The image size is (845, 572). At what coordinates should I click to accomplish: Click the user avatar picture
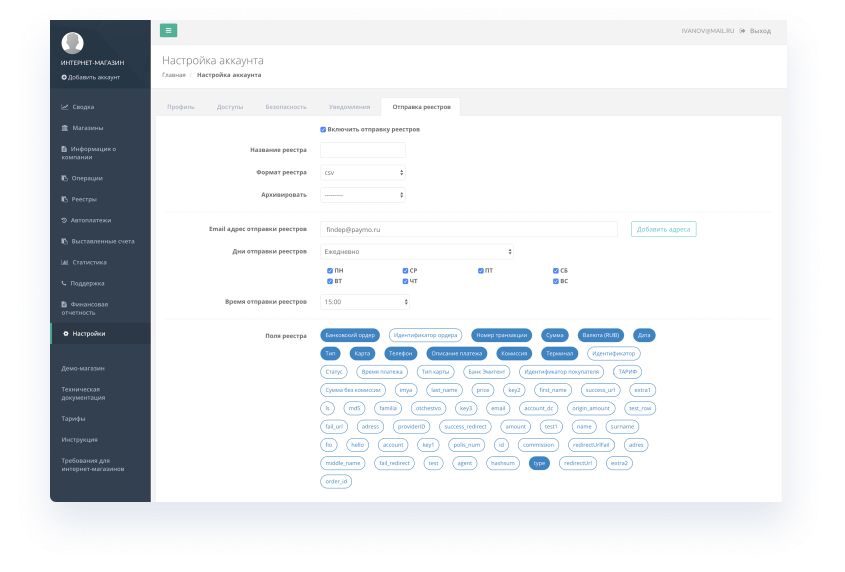72,43
